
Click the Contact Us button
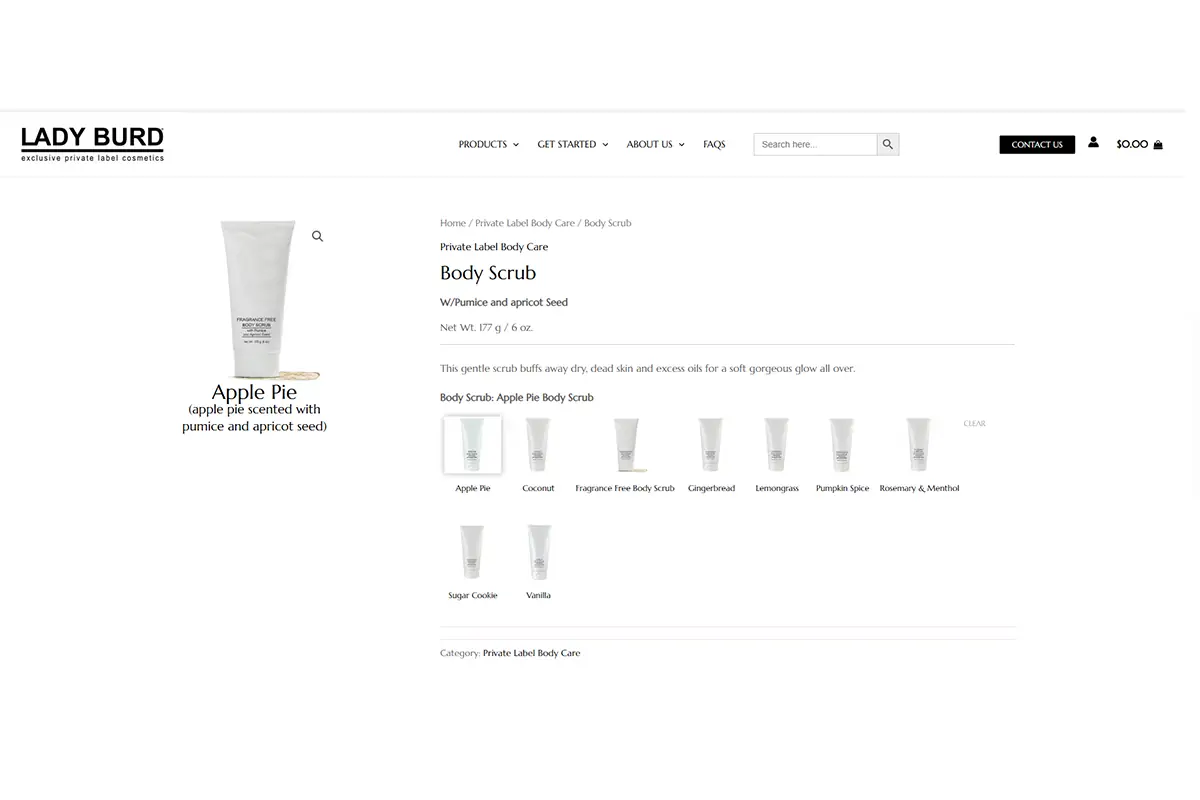(1037, 144)
